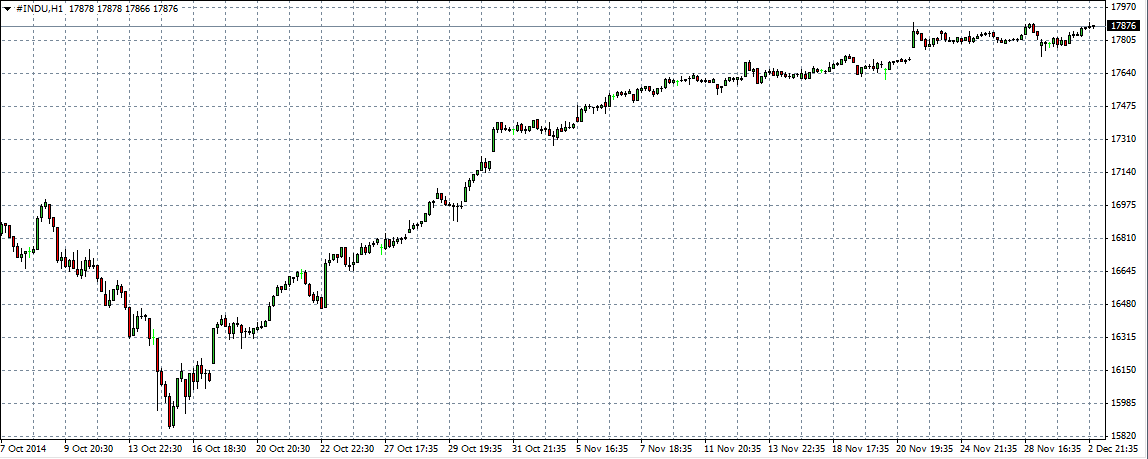Click the 17310 level on price axis
The image size is (1148, 459).
[x=1124, y=139]
